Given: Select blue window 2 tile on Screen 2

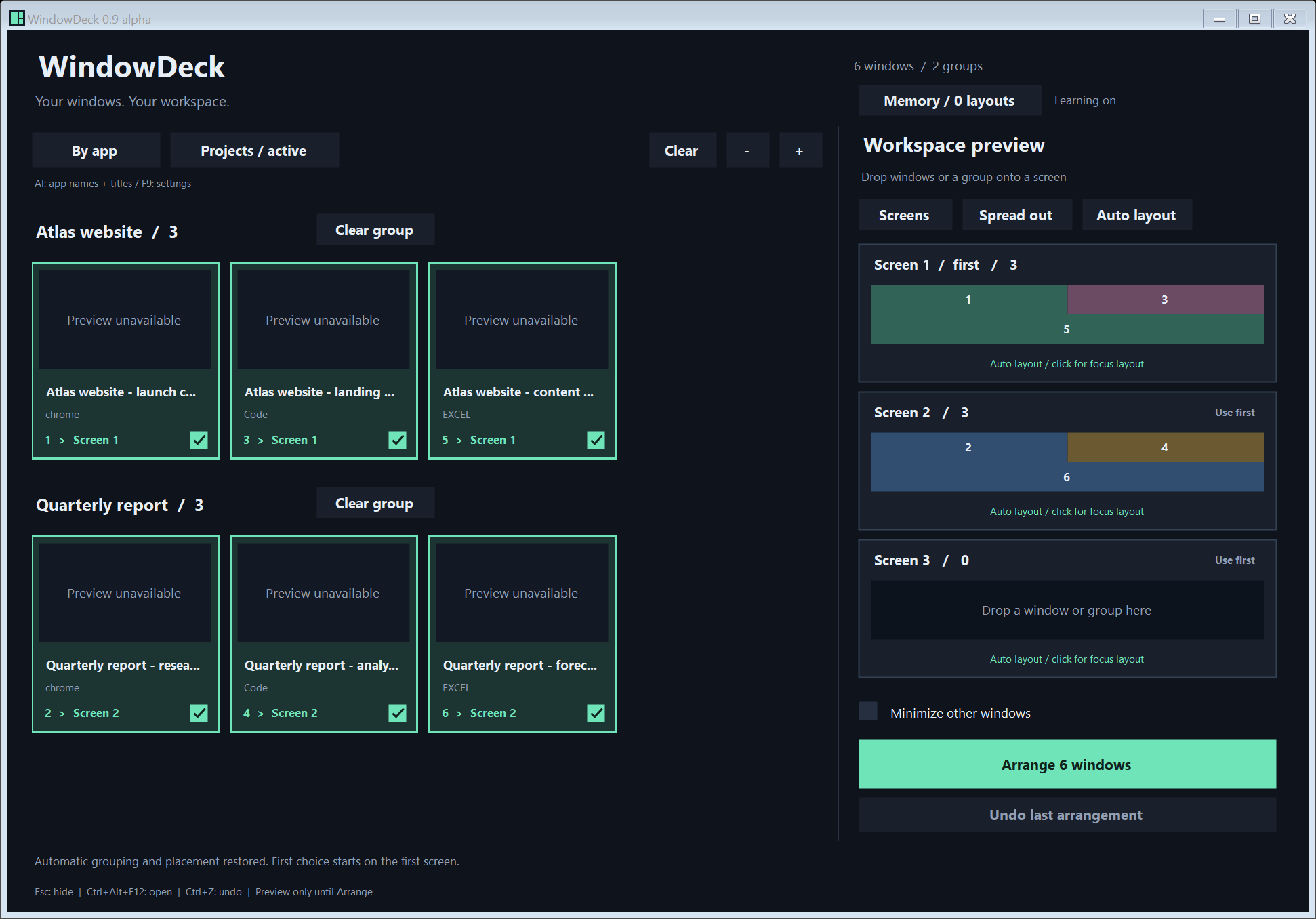Looking at the screenshot, I should 969,447.
